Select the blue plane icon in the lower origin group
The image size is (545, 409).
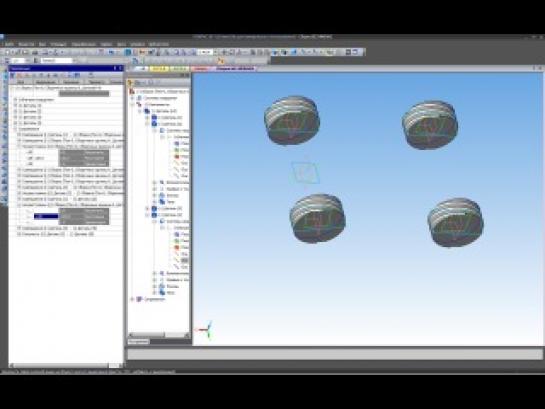[x=177, y=234]
